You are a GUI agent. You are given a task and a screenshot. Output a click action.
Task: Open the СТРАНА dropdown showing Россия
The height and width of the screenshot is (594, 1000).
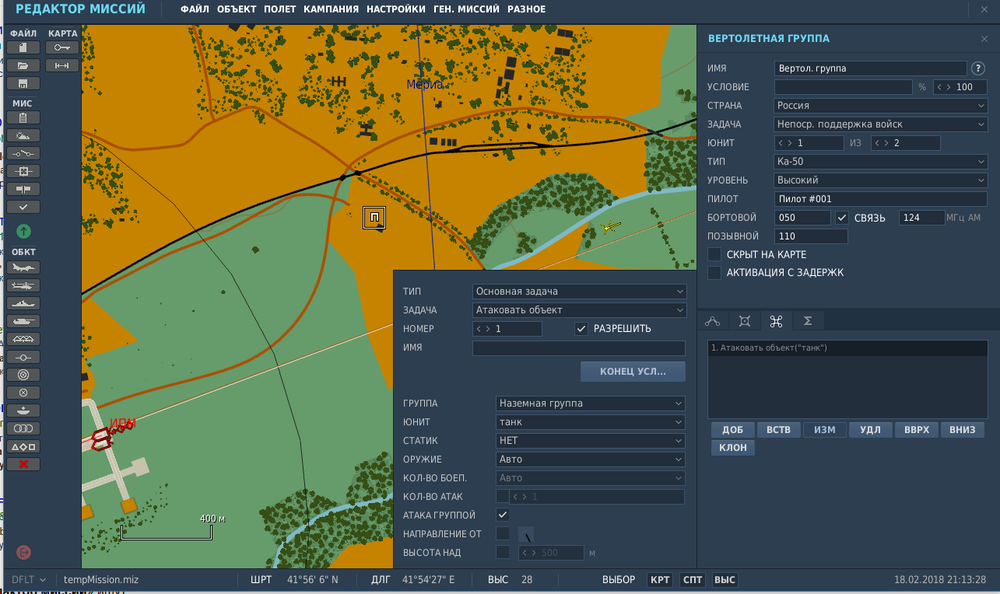coord(881,105)
